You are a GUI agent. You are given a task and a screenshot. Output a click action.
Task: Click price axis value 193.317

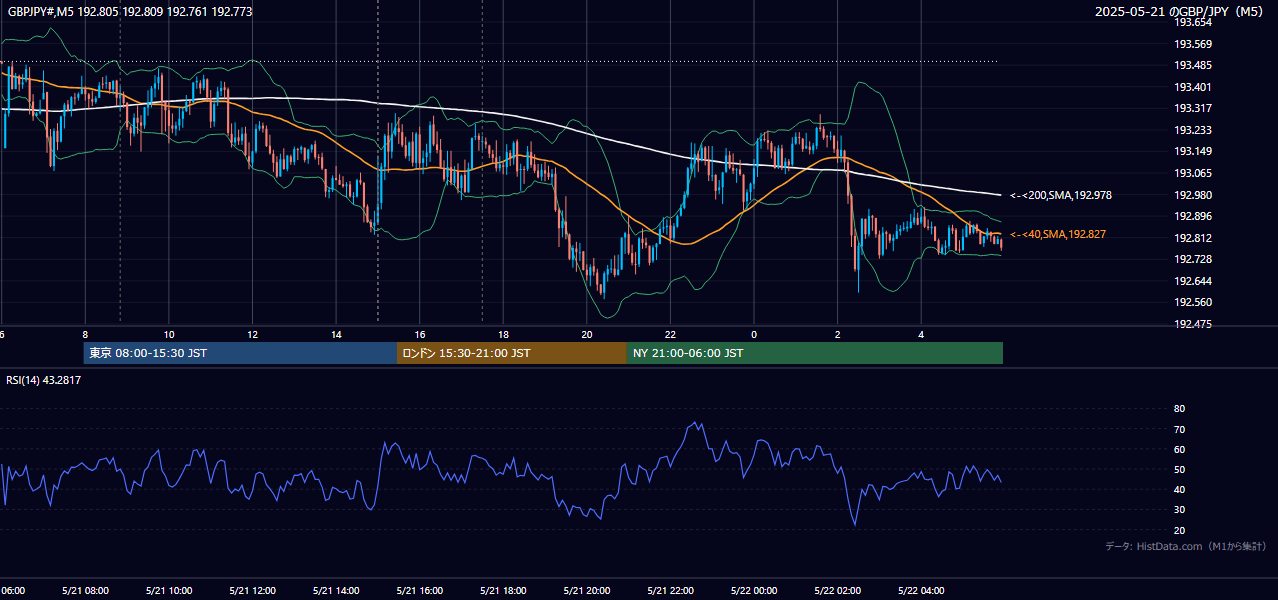1192,108
